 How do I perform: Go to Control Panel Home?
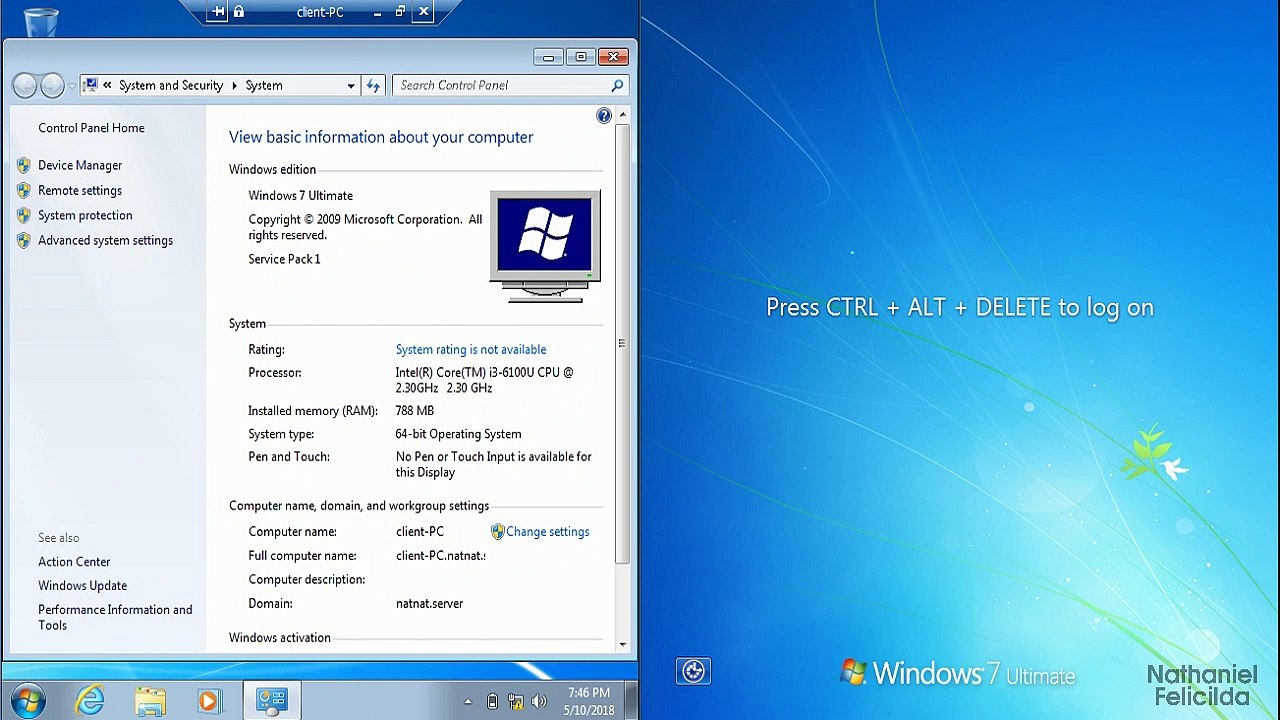(91, 128)
